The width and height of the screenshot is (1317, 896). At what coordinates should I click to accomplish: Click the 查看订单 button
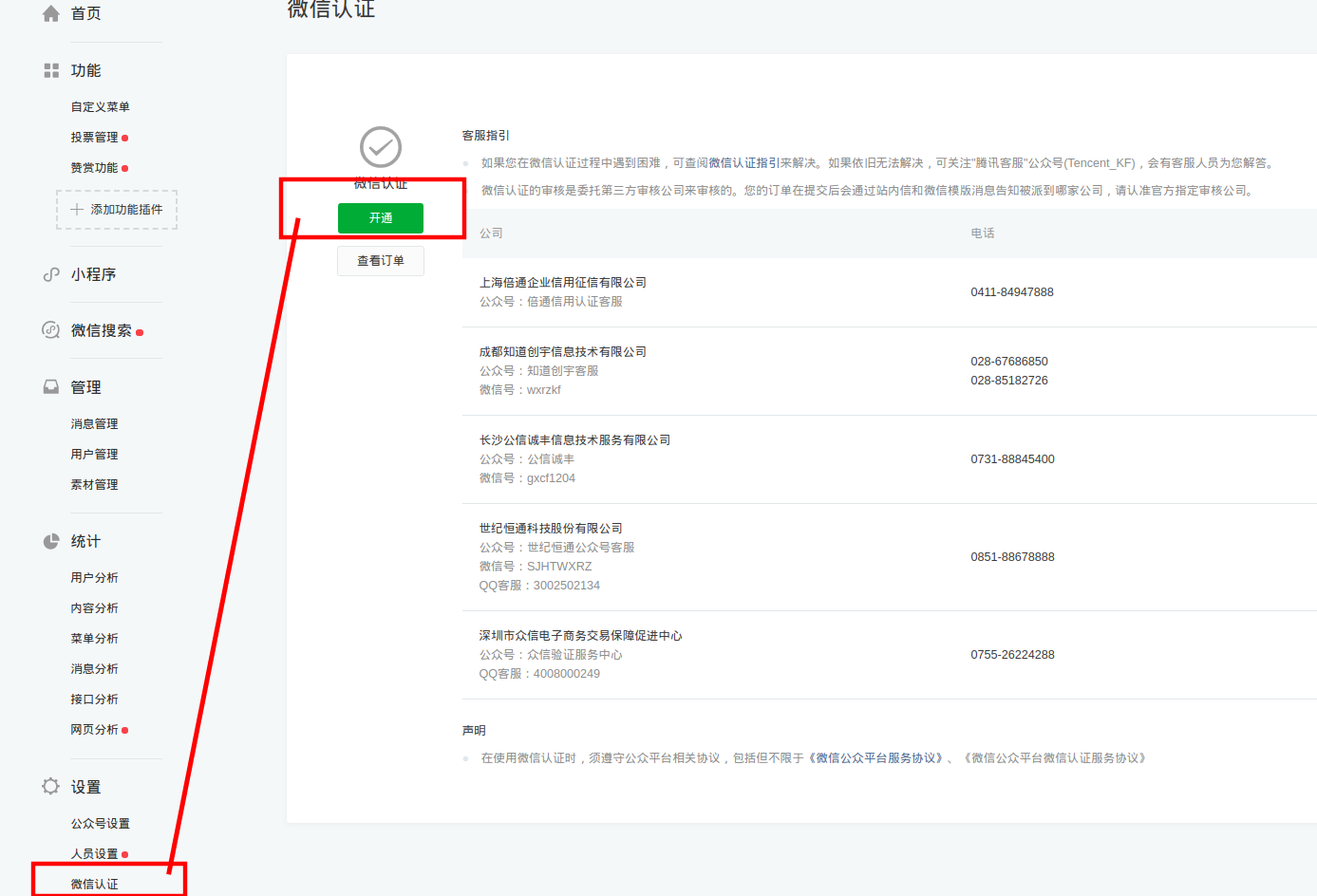(x=381, y=261)
